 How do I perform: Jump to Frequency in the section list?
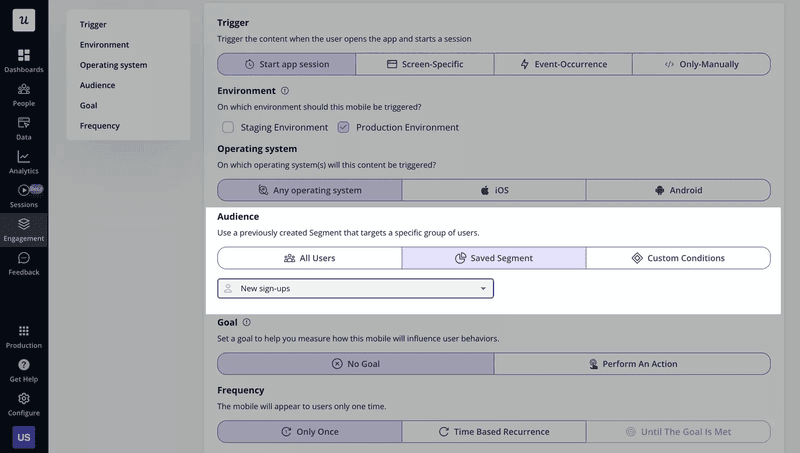pyautogui.click(x=100, y=126)
